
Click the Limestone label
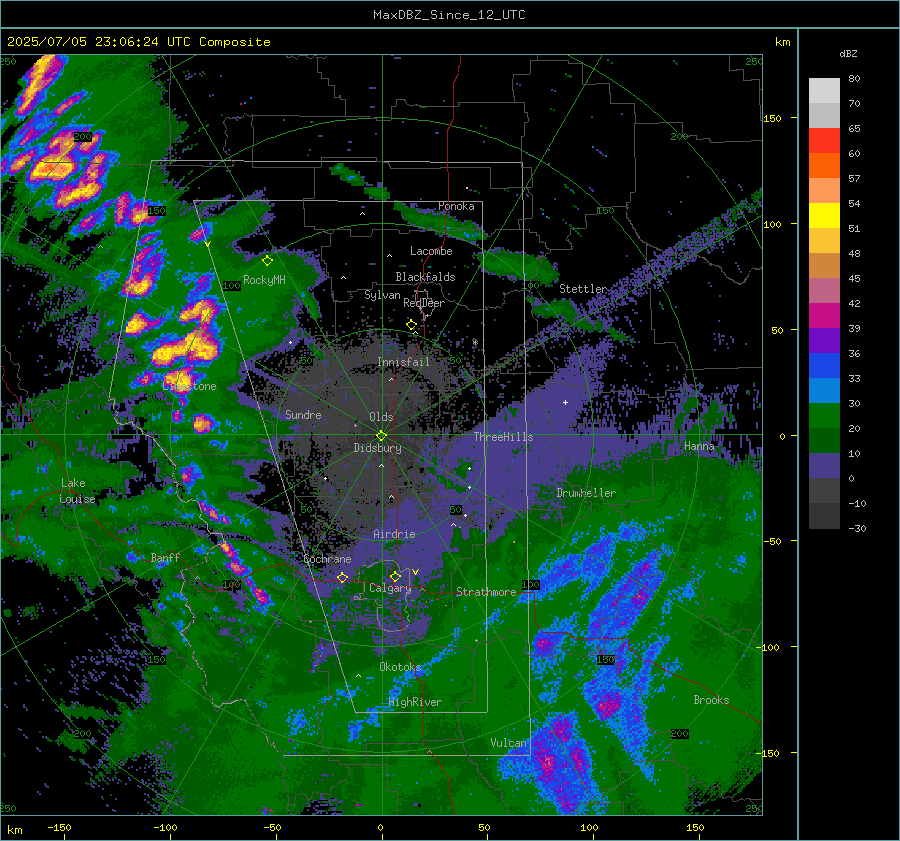point(189,386)
